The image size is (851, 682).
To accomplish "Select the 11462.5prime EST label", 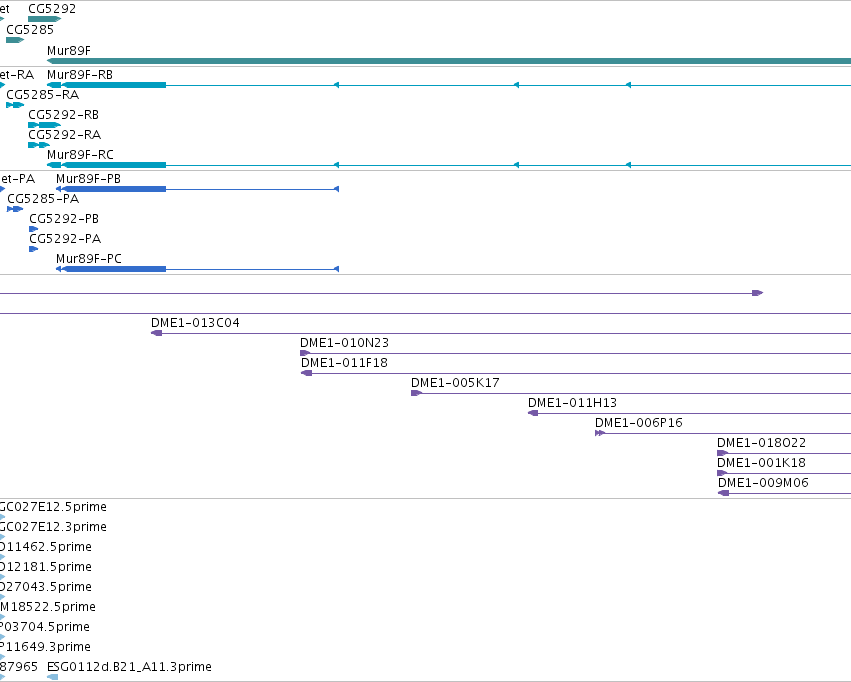I will 48,547.
